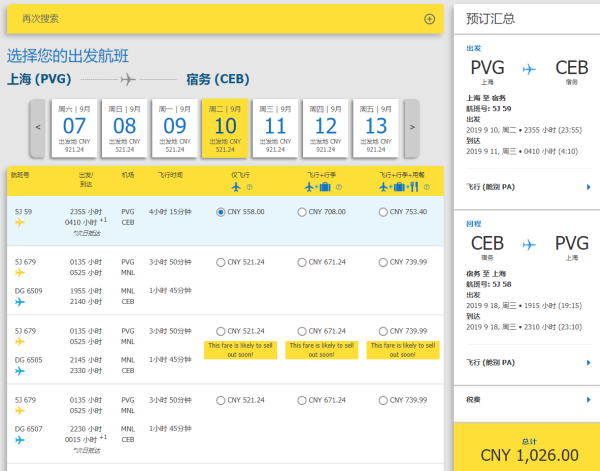600x471 pixels.
Task: Expand 飞行 (舱别 PA) under departure summary
Action: coord(588,186)
